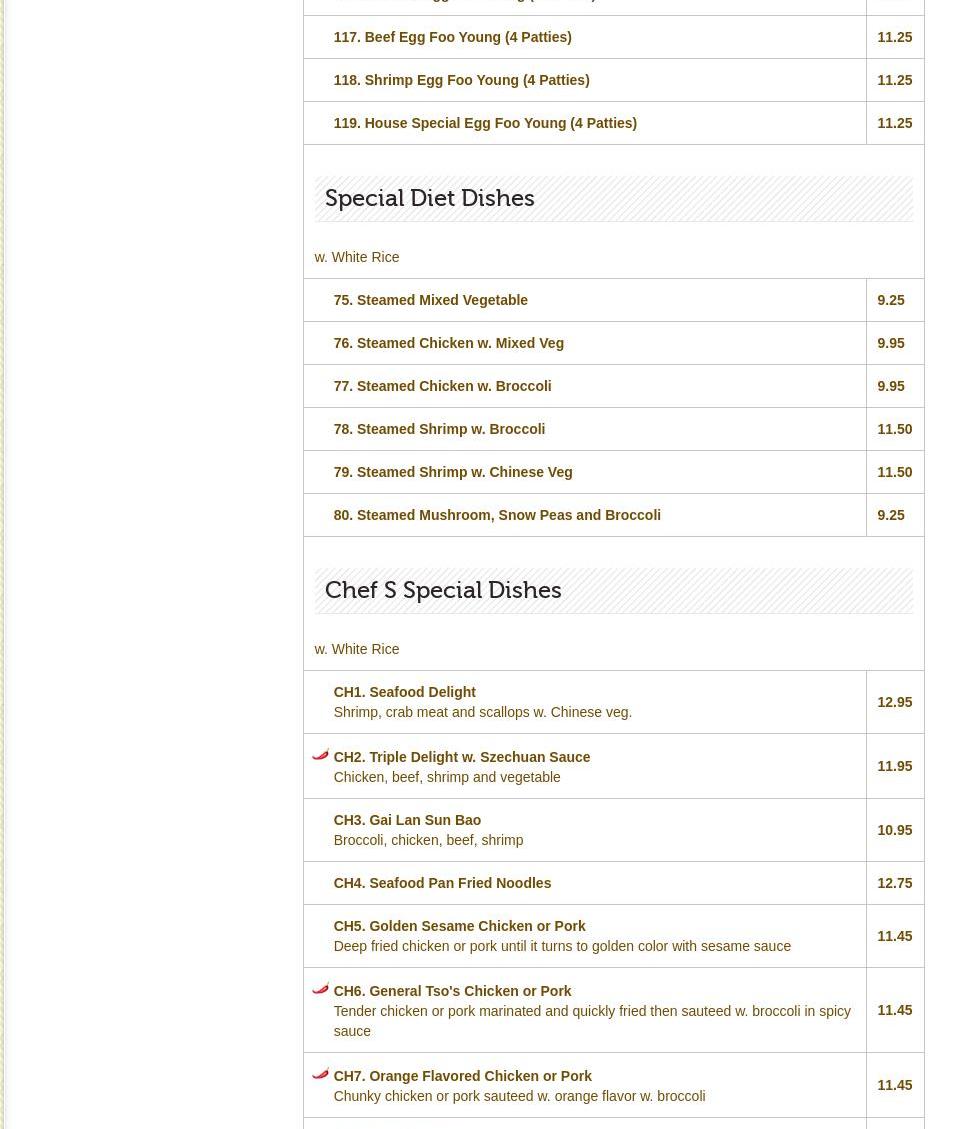
Task: Open 80. Steamed Mushroom, Snow Peas and Broccoli
Action: pyautogui.click(x=497, y=515)
